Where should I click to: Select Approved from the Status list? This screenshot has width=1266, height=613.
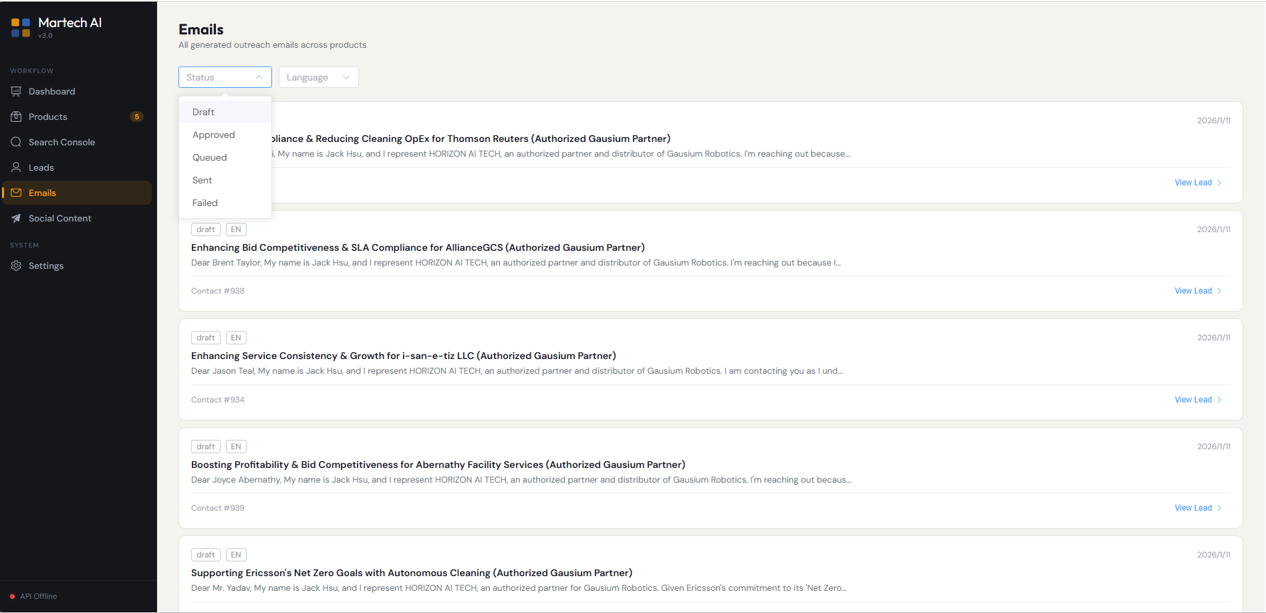(225, 135)
